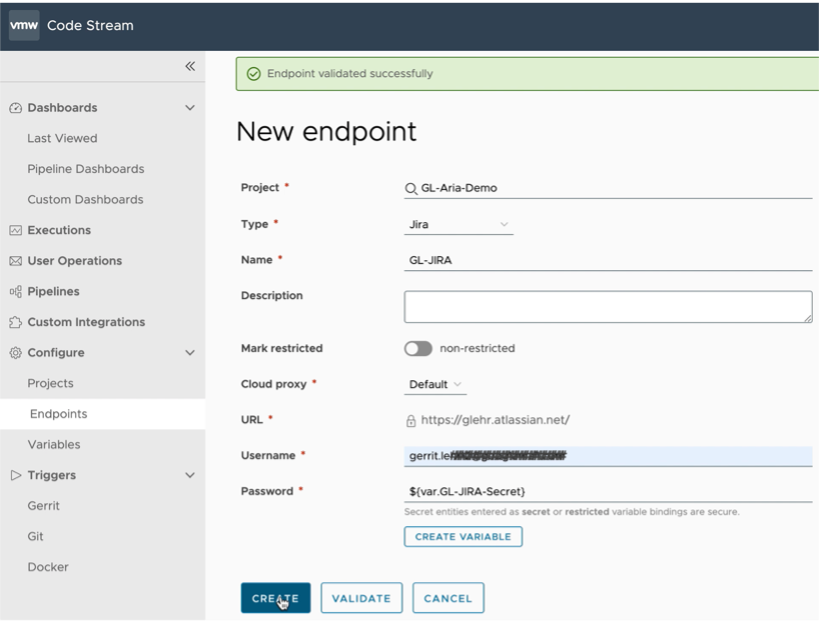Click the lock icon beside URL
The height and width of the screenshot is (623, 821).
click(411, 420)
